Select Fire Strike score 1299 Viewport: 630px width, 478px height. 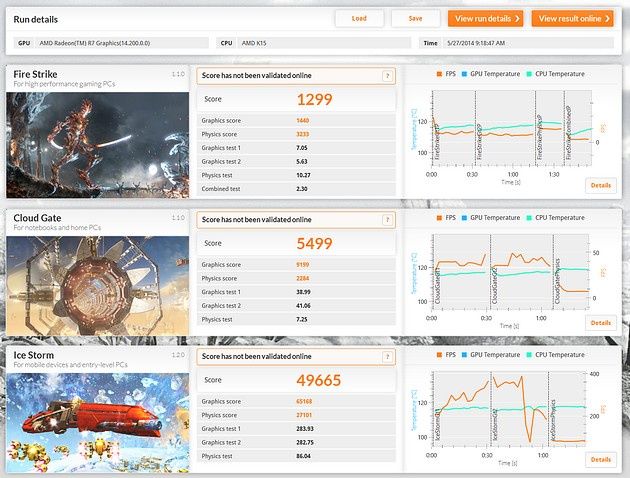315,100
